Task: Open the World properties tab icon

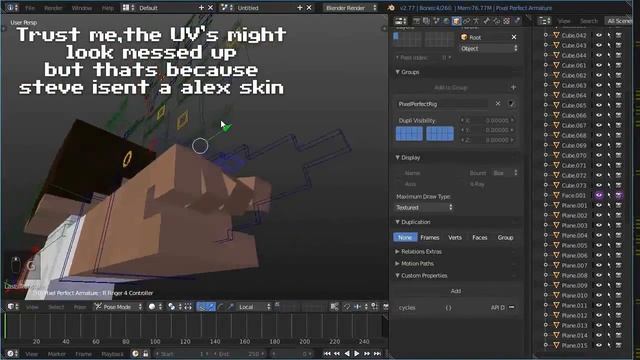Action: pyautogui.click(x=446, y=20)
